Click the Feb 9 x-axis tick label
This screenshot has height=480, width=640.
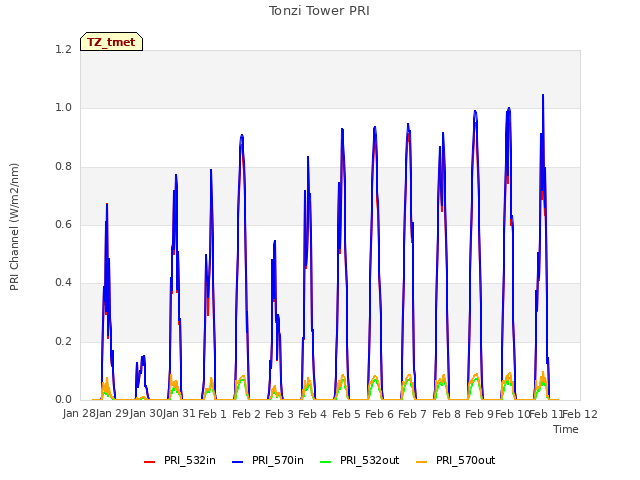[x=479, y=414]
